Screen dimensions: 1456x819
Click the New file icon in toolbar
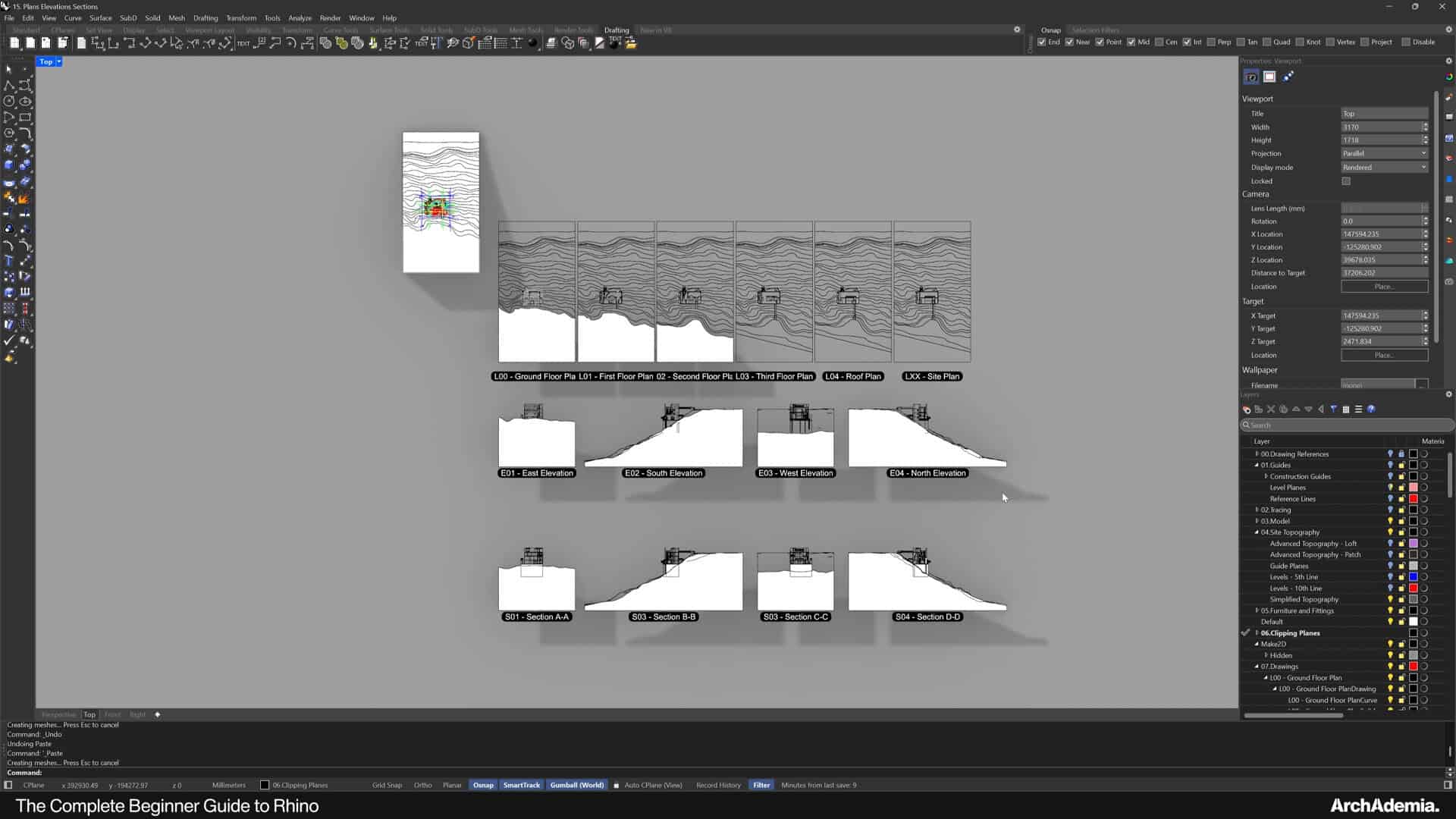pos(14,43)
